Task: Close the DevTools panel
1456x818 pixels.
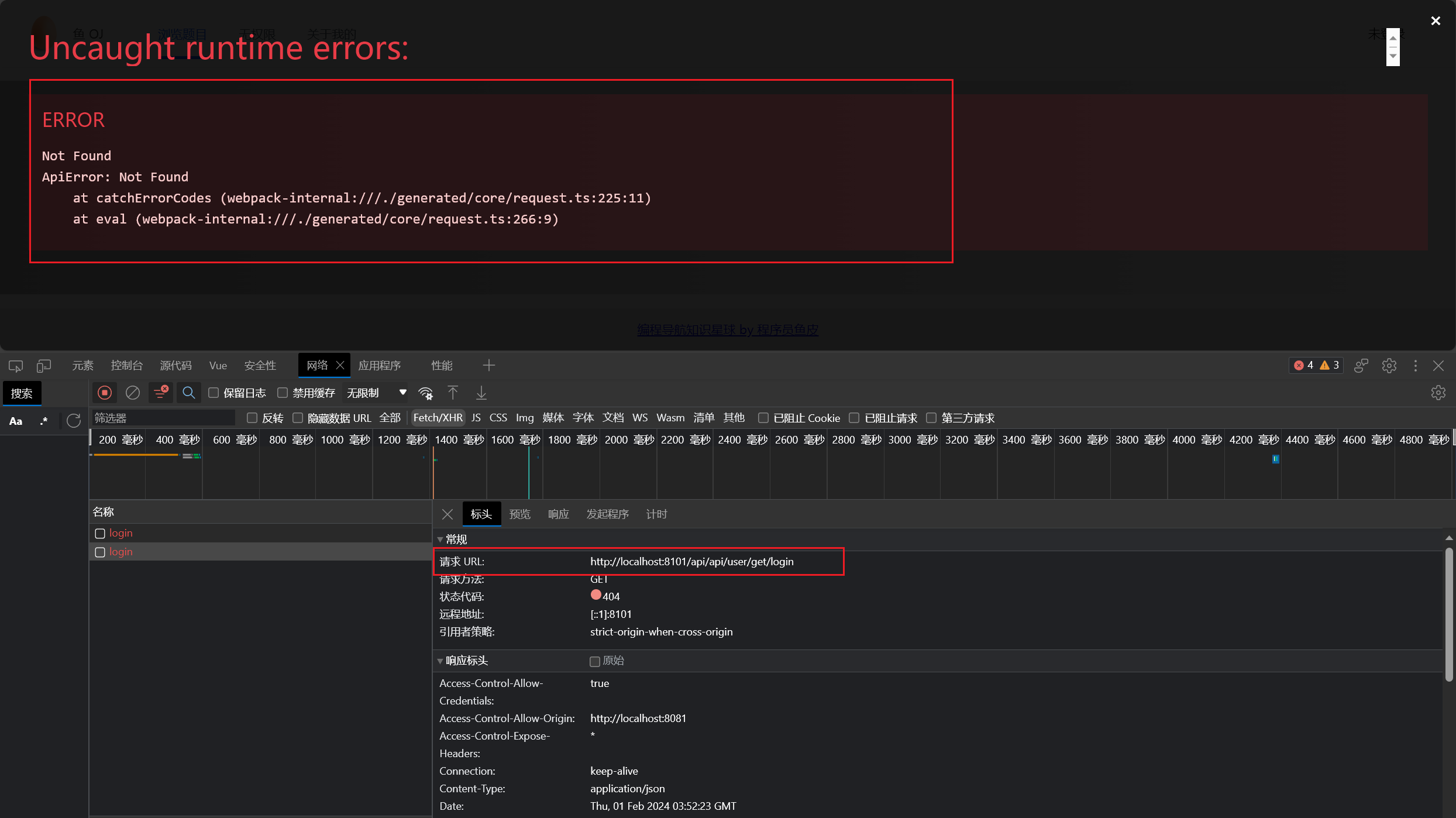Action: (x=1438, y=366)
